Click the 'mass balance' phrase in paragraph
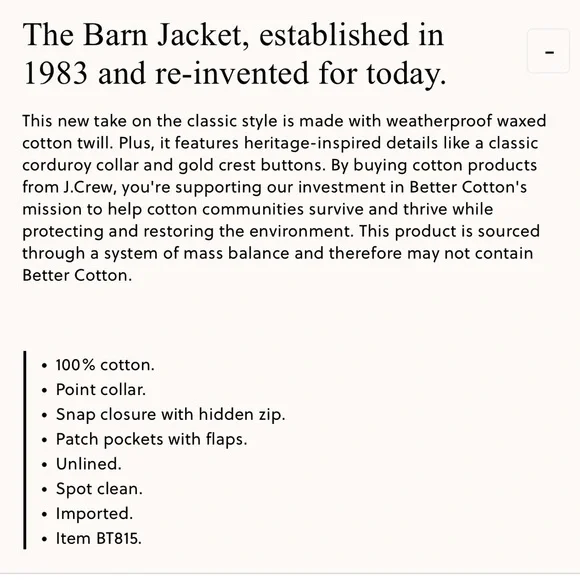580x580 pixels. coord(236,253)
